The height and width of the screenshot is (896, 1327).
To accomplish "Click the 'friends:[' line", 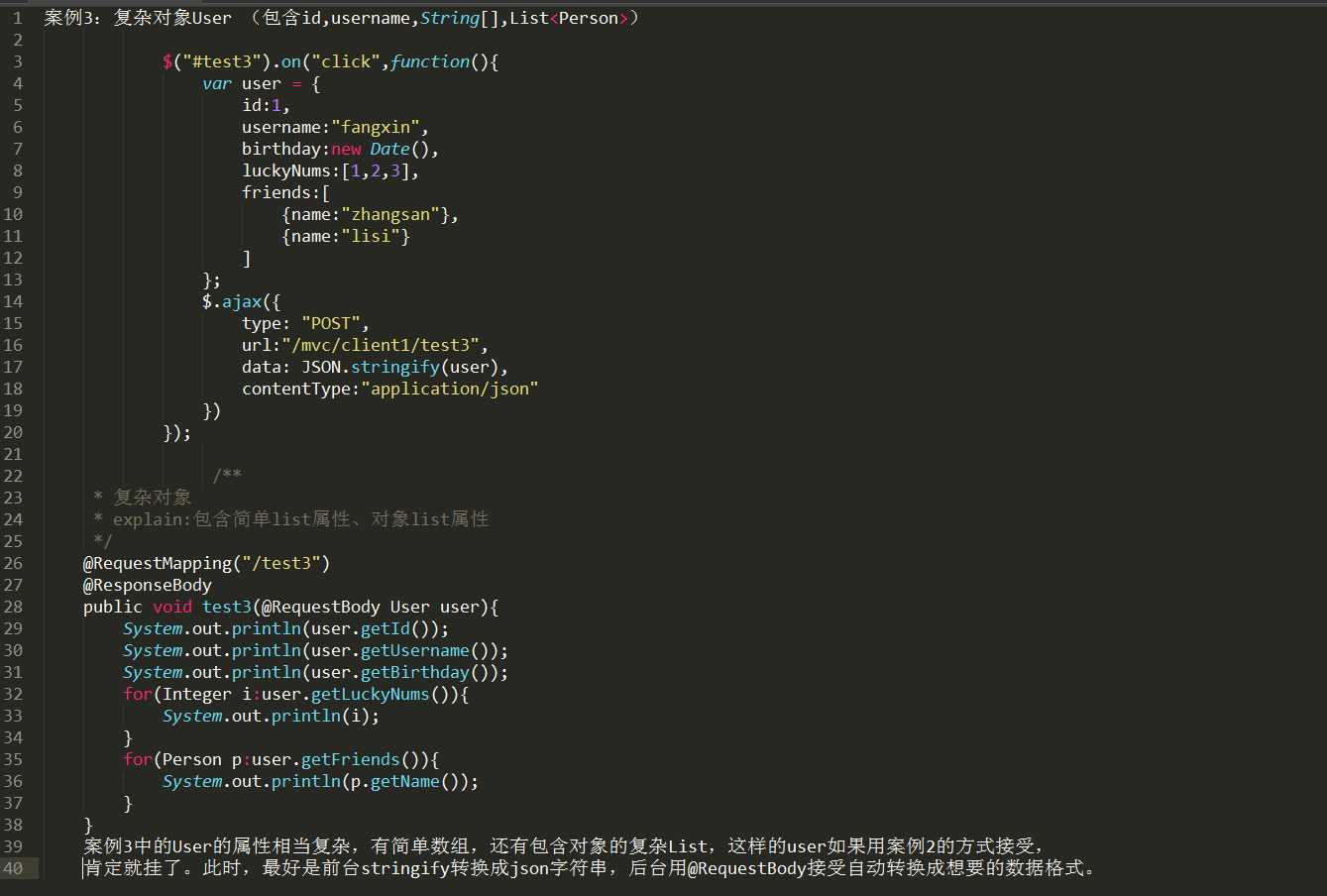I will [285, 192].
